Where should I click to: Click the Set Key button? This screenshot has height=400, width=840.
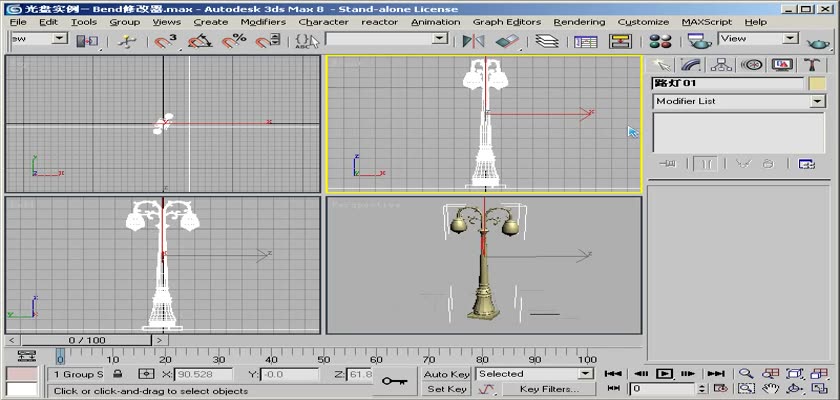446,389
